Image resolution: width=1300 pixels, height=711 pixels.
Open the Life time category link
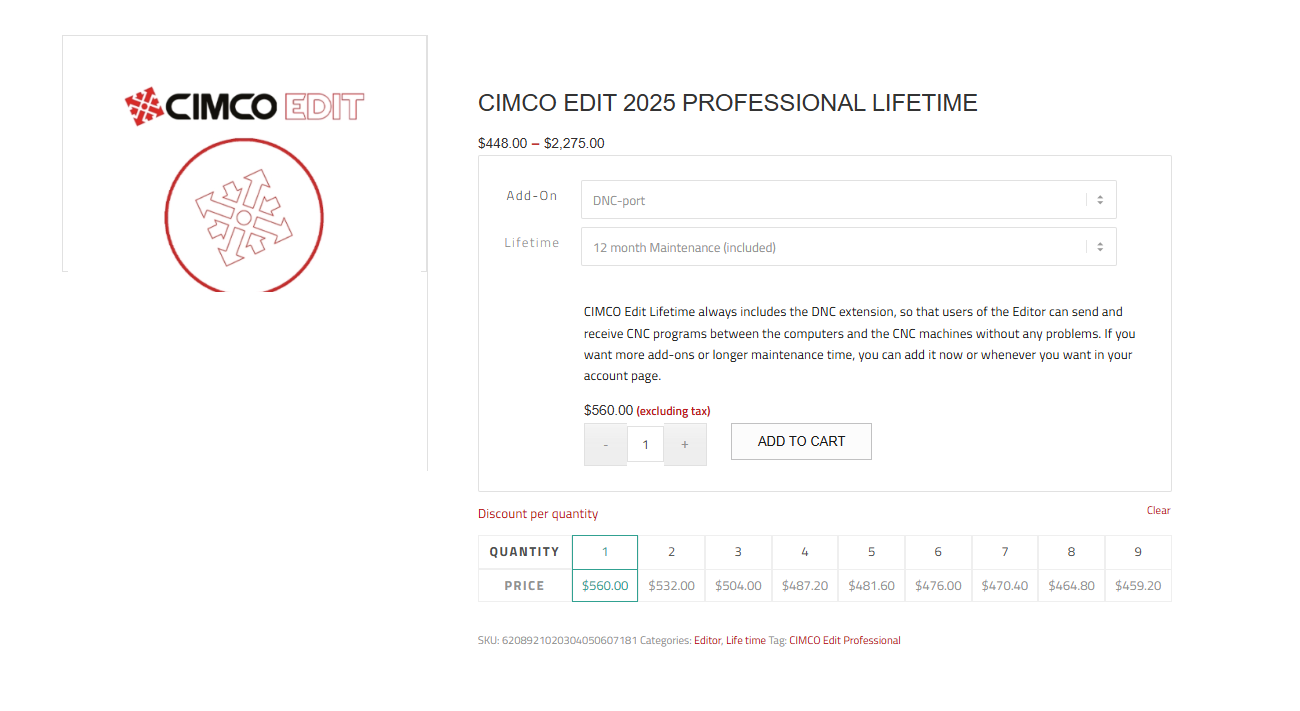click(x=746, y=640)
